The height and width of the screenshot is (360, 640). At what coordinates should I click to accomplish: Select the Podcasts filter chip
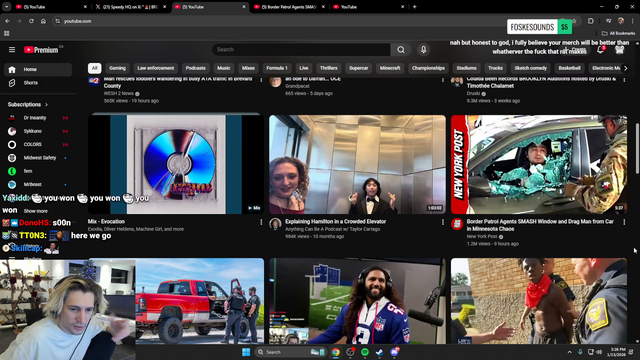pos(196,68)
